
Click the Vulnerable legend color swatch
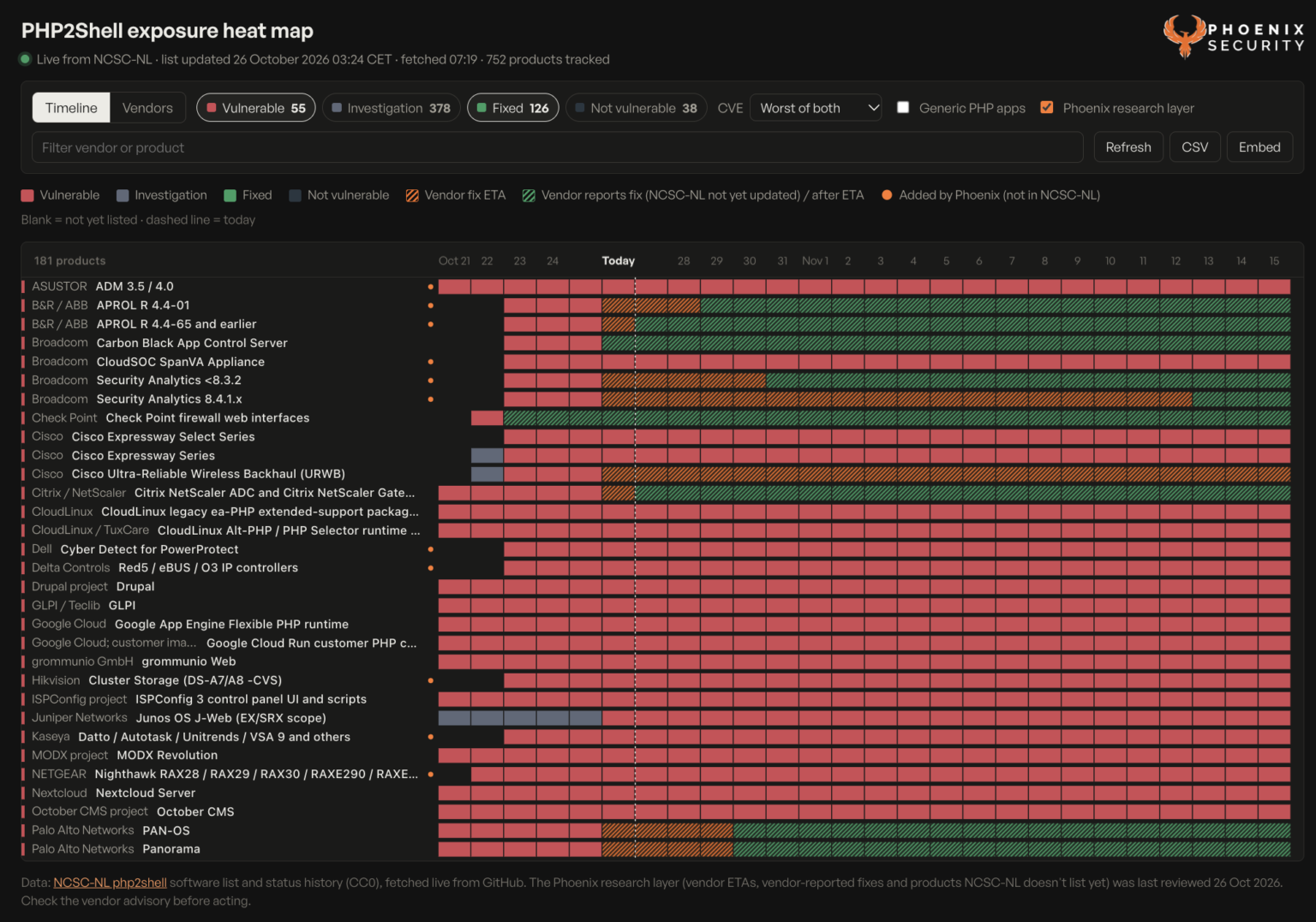coord(27,195)
